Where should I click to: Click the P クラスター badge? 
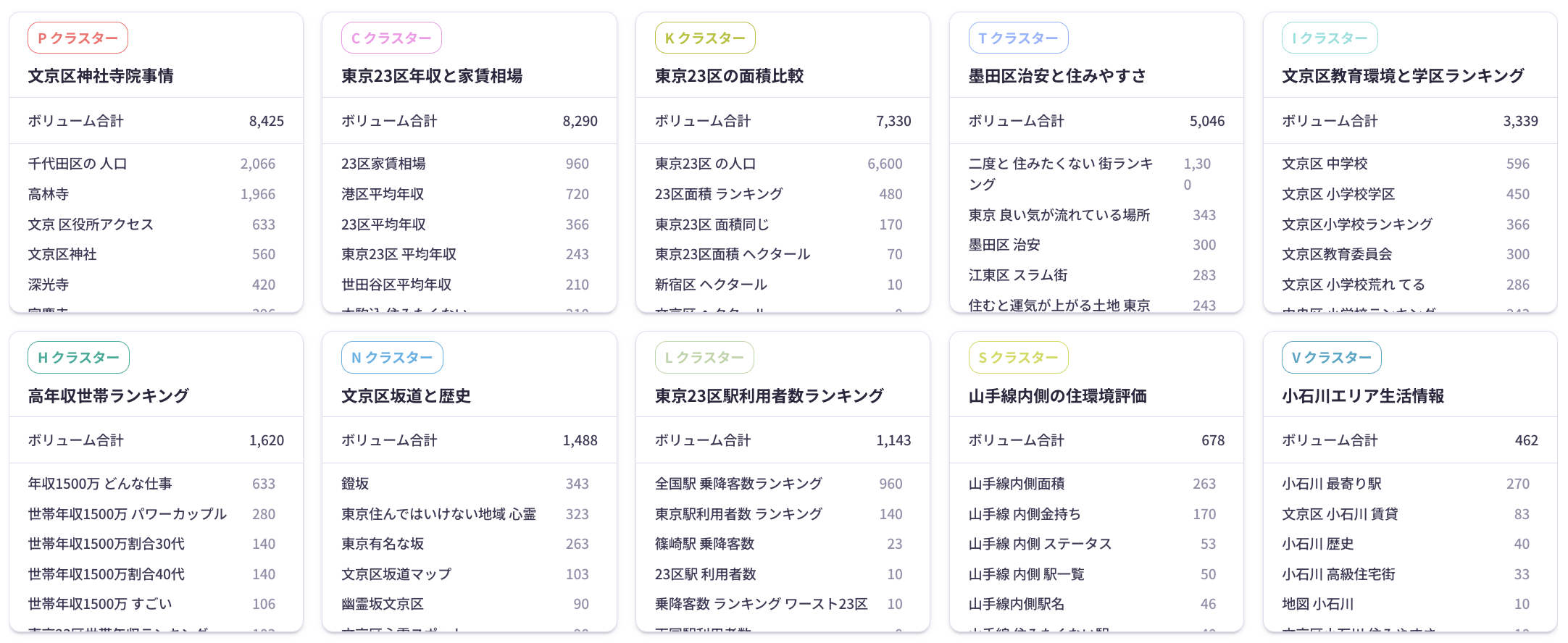pyautogui.click(x=78, y=38)
